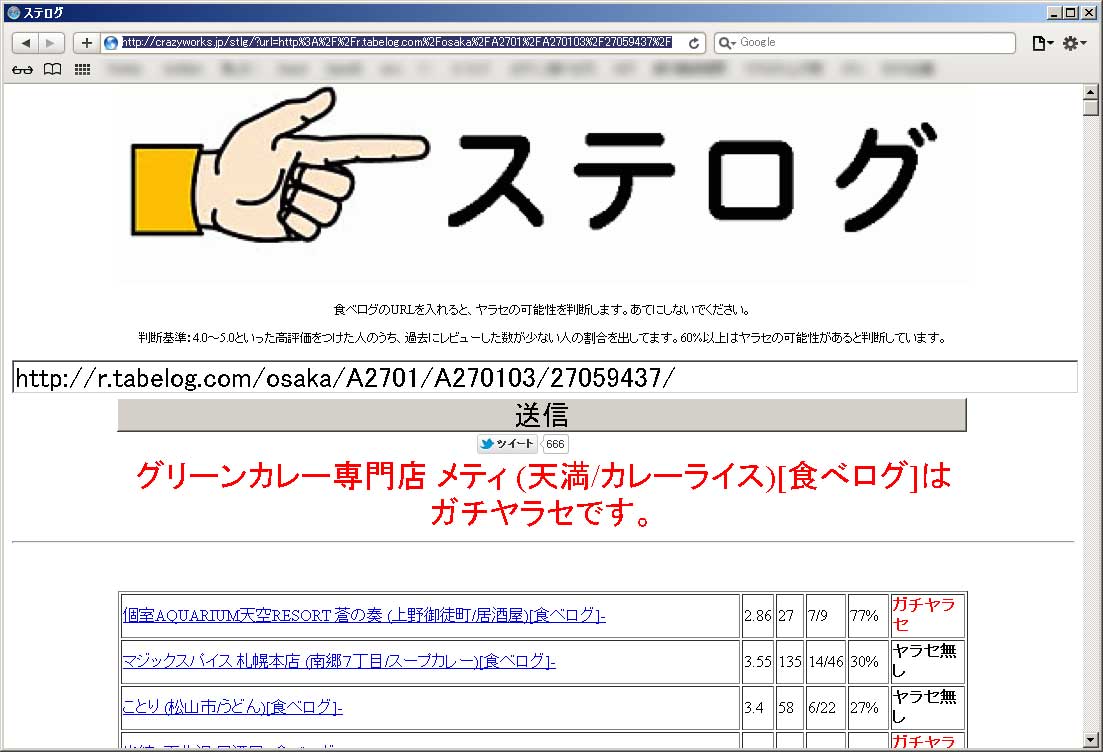This screenshot has width=1103, height=752.
Task: Show bookmarks using the open book icon
Action: pyautogui.click(x=51, y=69)
